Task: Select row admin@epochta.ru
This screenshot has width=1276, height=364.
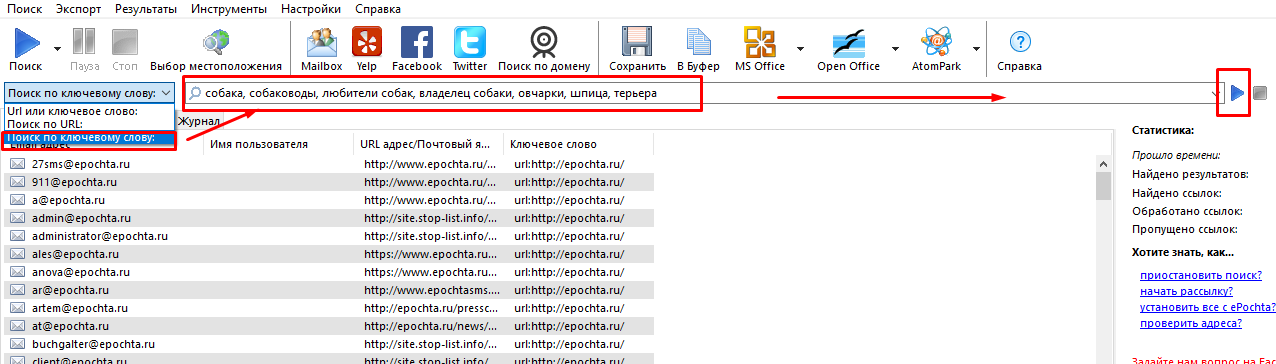Action: 330,217
